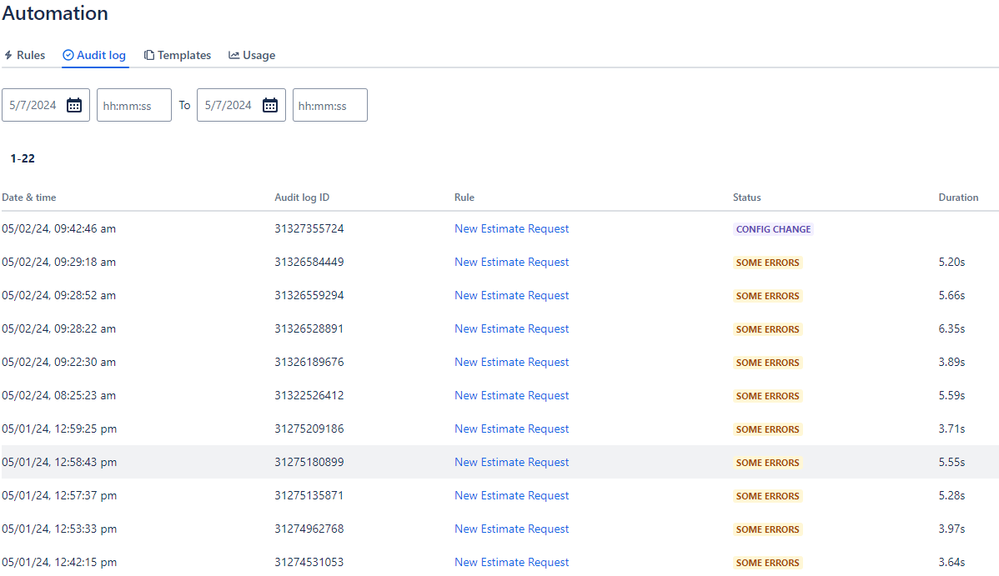Image resolution: width=999 pixels, height=576 pixels.
Task: Select the first hh:mm:ss time field
Action: pyautogui.click(x=133, y=104)
